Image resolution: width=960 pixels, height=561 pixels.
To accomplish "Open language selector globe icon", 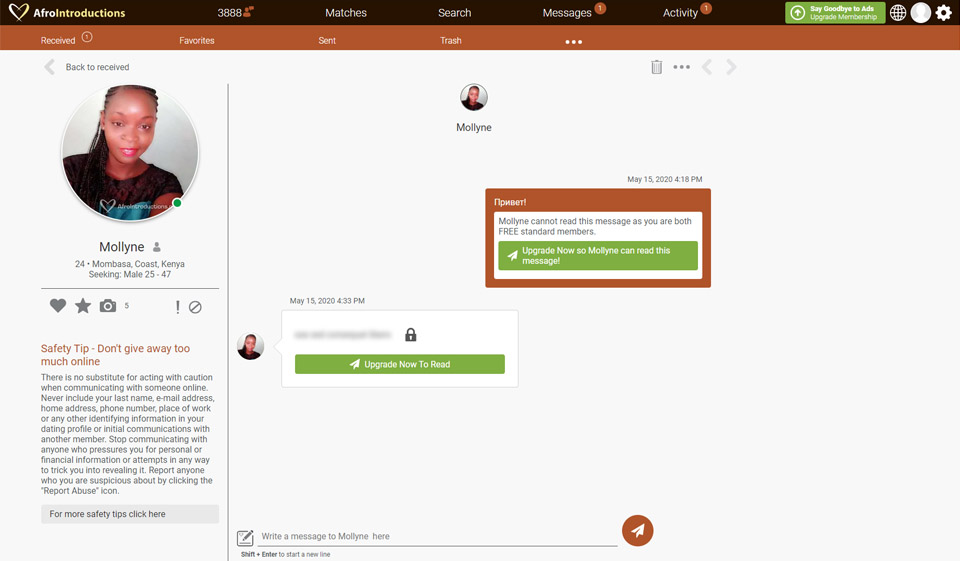I will pos(898,13).
